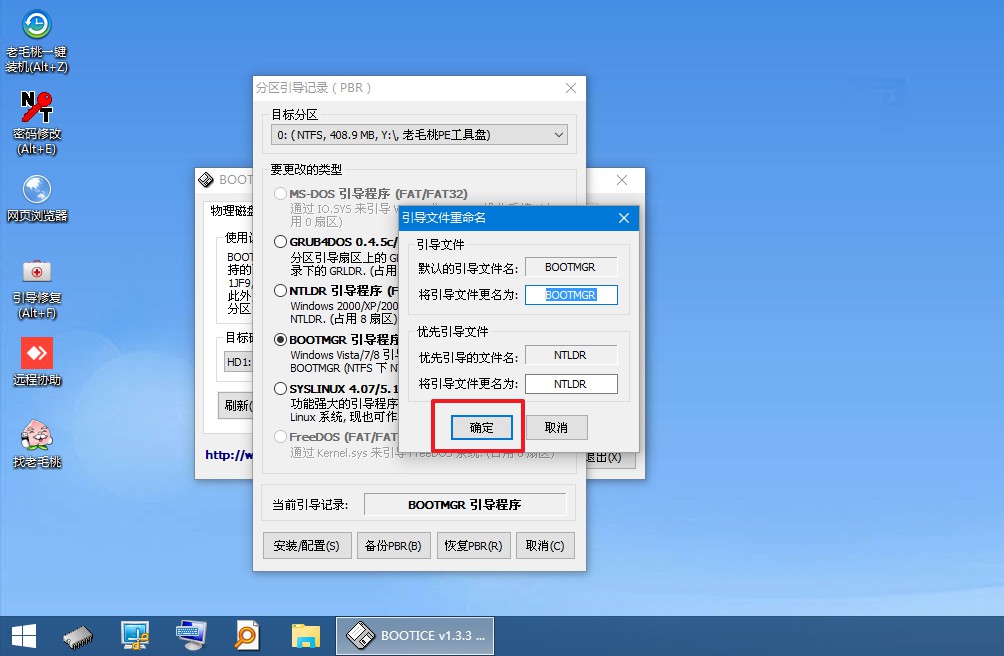Click the HD1 target disk dropdown in BOOTICE
This screenshot has height=656, width=1004.
click(x=238, y=362)
